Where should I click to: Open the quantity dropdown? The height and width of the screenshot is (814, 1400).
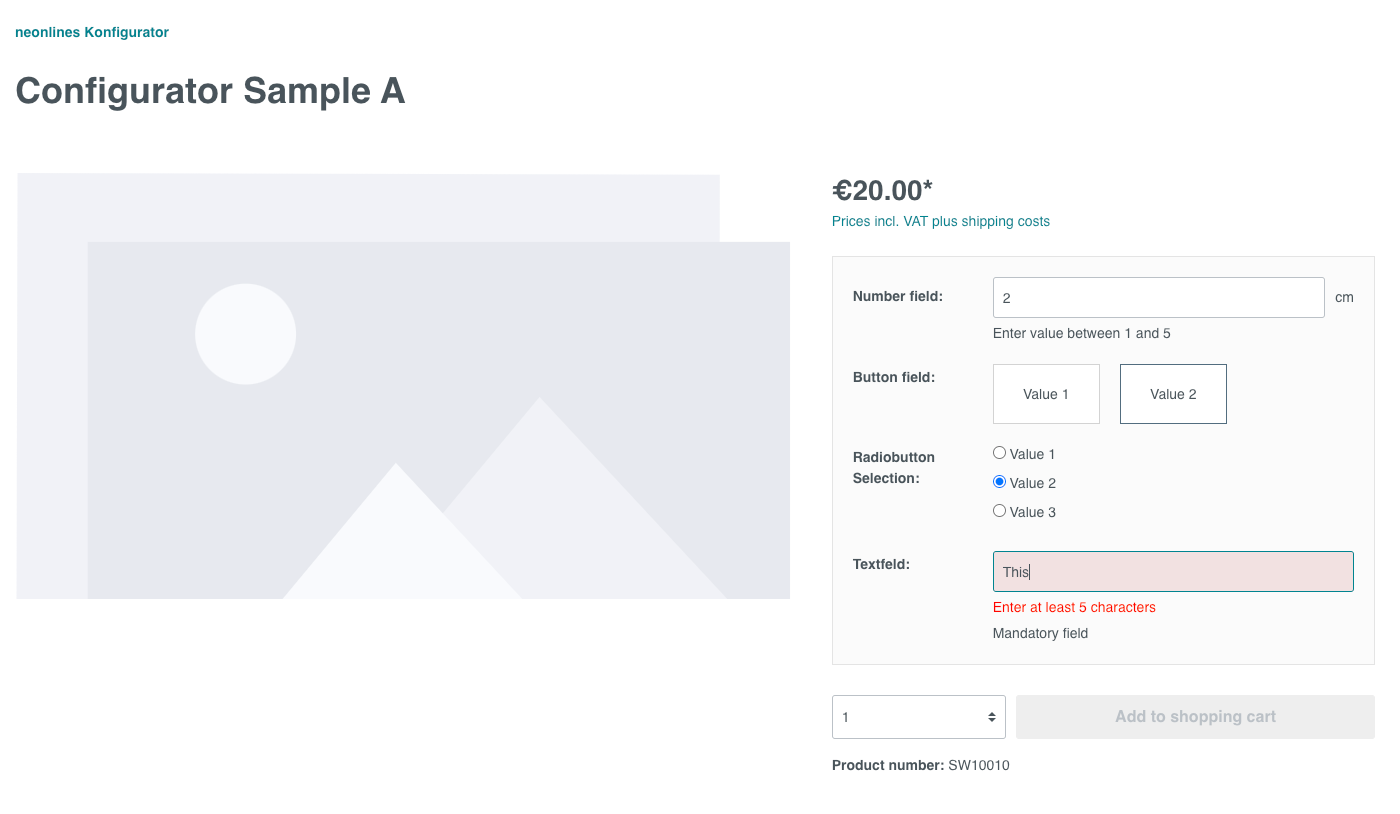pyautogui.click(x=918, y=717)
